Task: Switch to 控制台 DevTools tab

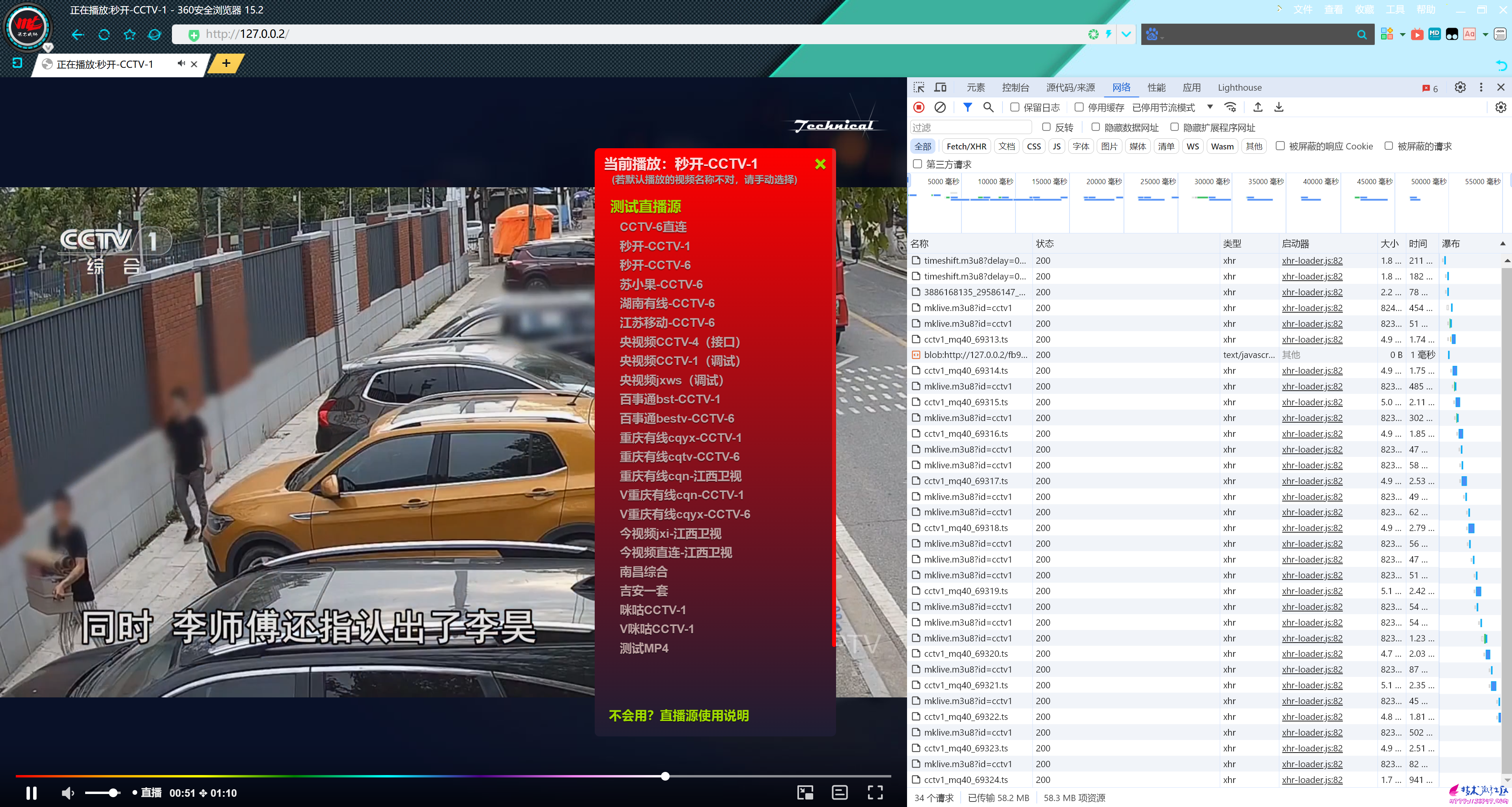Action: [1015, 88]
